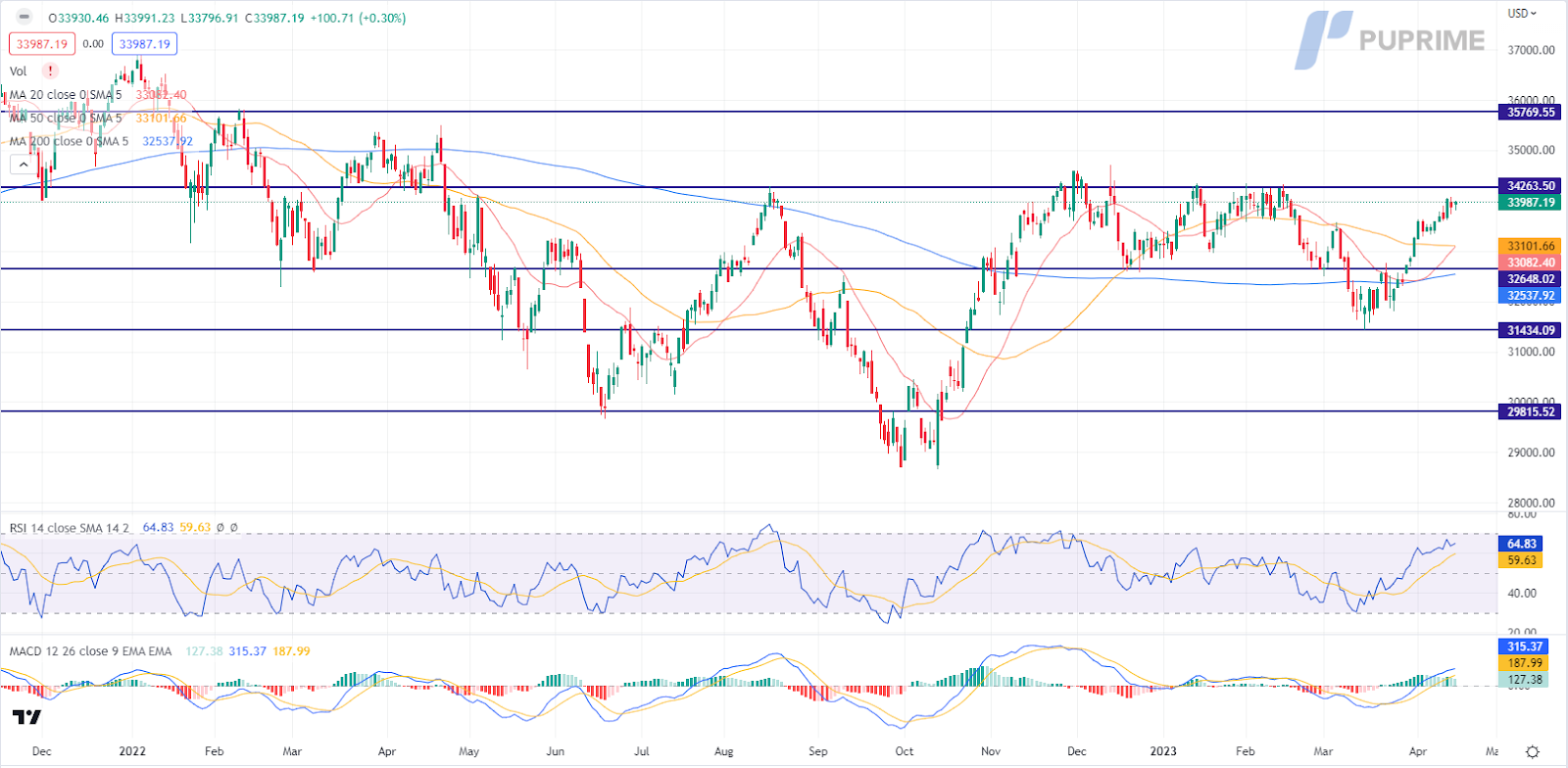Click the 2022 label on the time axis
Image resolution: width=1568 pixels, height=768 pixels.
pyautogui.click(x=132, y=751)
